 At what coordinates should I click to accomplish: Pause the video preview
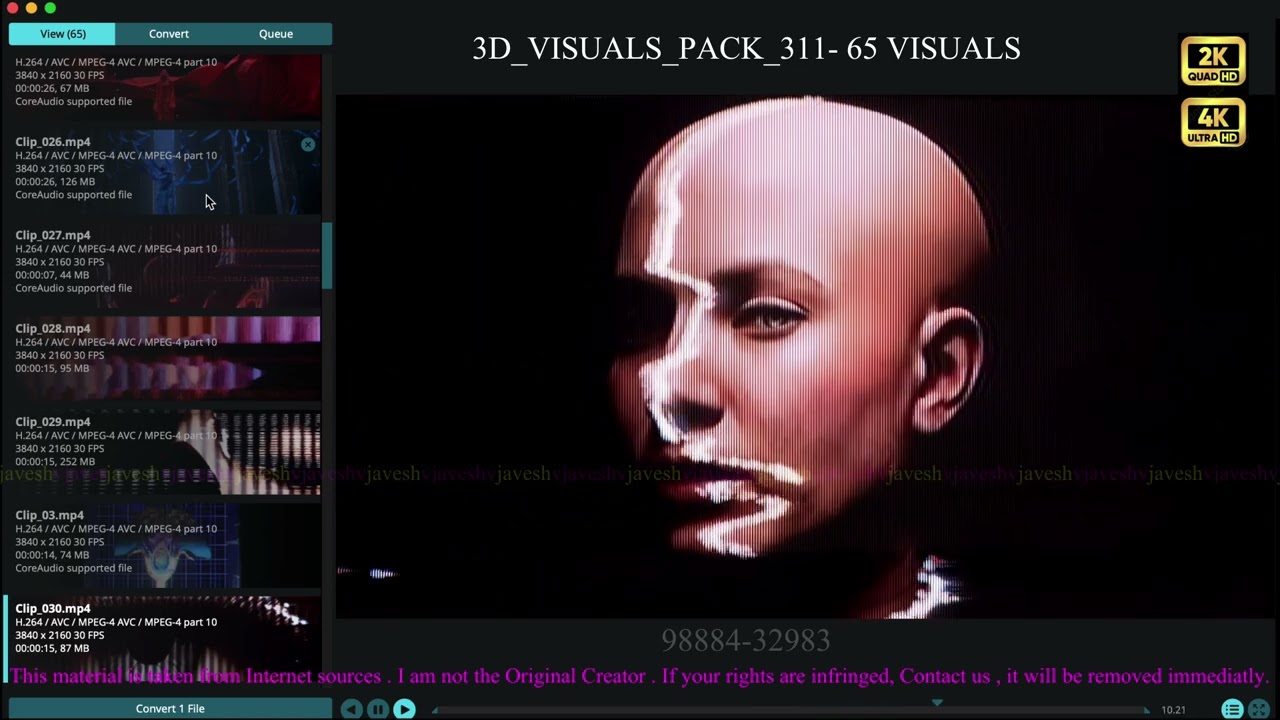(377, 709)
